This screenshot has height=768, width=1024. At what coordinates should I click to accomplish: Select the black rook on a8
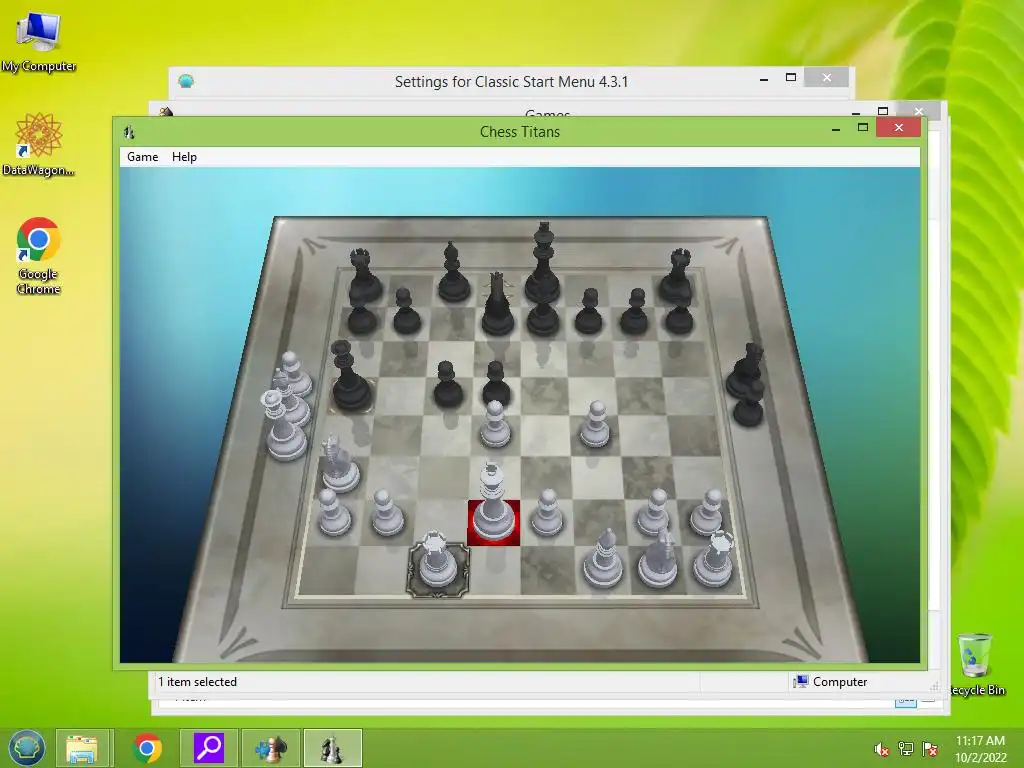click(363, 276)
